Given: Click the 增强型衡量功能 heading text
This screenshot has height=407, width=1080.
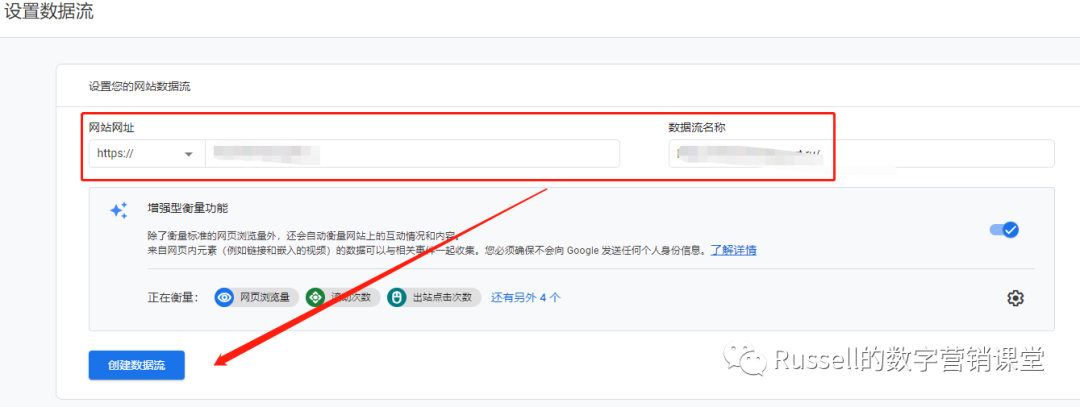Looking at the screenshot, I should 188,208.
